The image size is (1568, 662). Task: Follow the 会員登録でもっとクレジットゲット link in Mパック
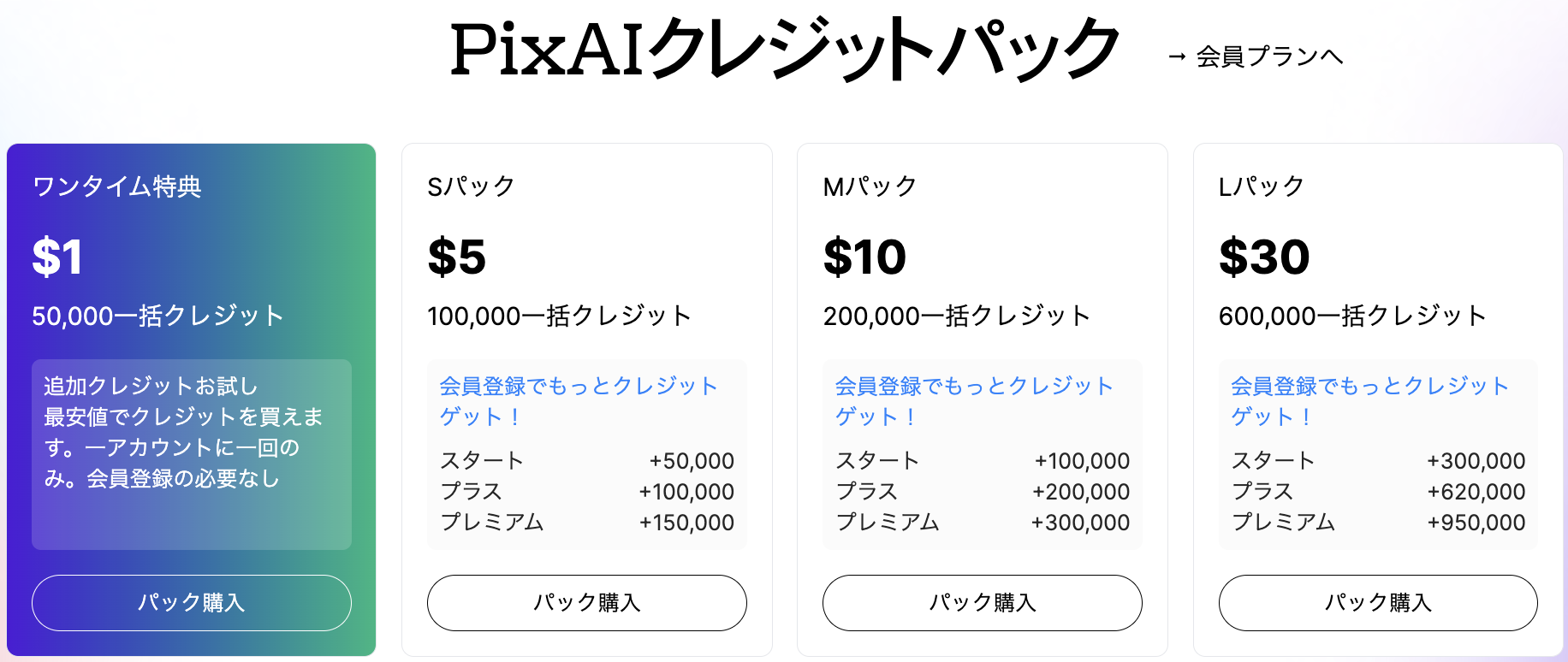[974, 401]
